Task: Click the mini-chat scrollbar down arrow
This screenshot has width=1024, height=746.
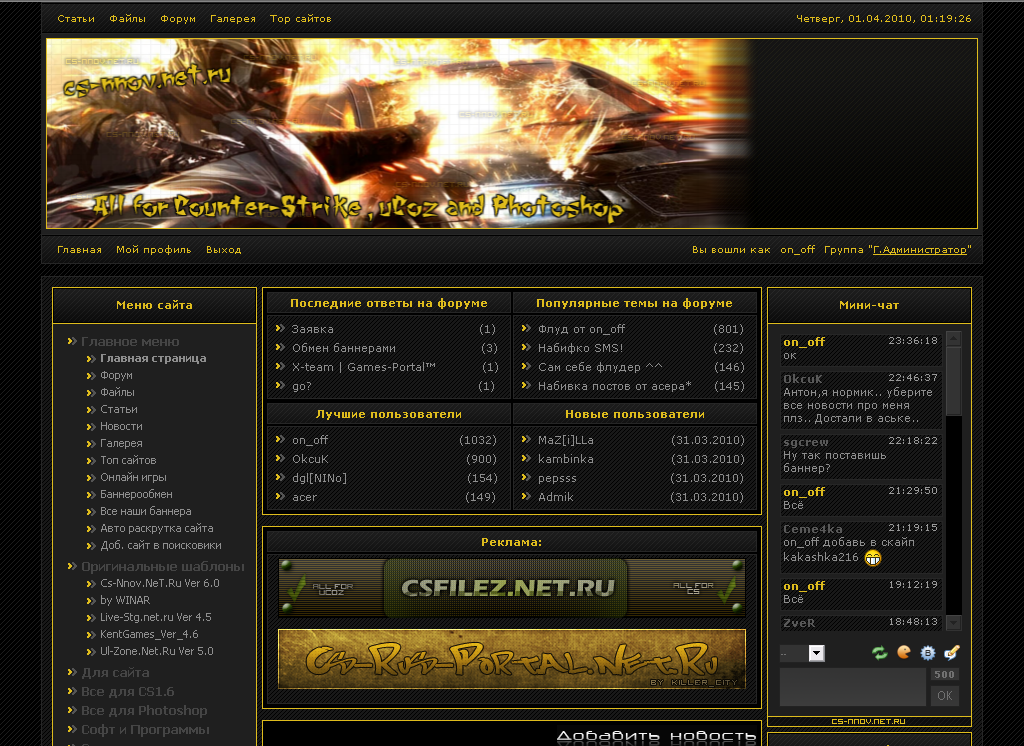Action: click(953, 622)
